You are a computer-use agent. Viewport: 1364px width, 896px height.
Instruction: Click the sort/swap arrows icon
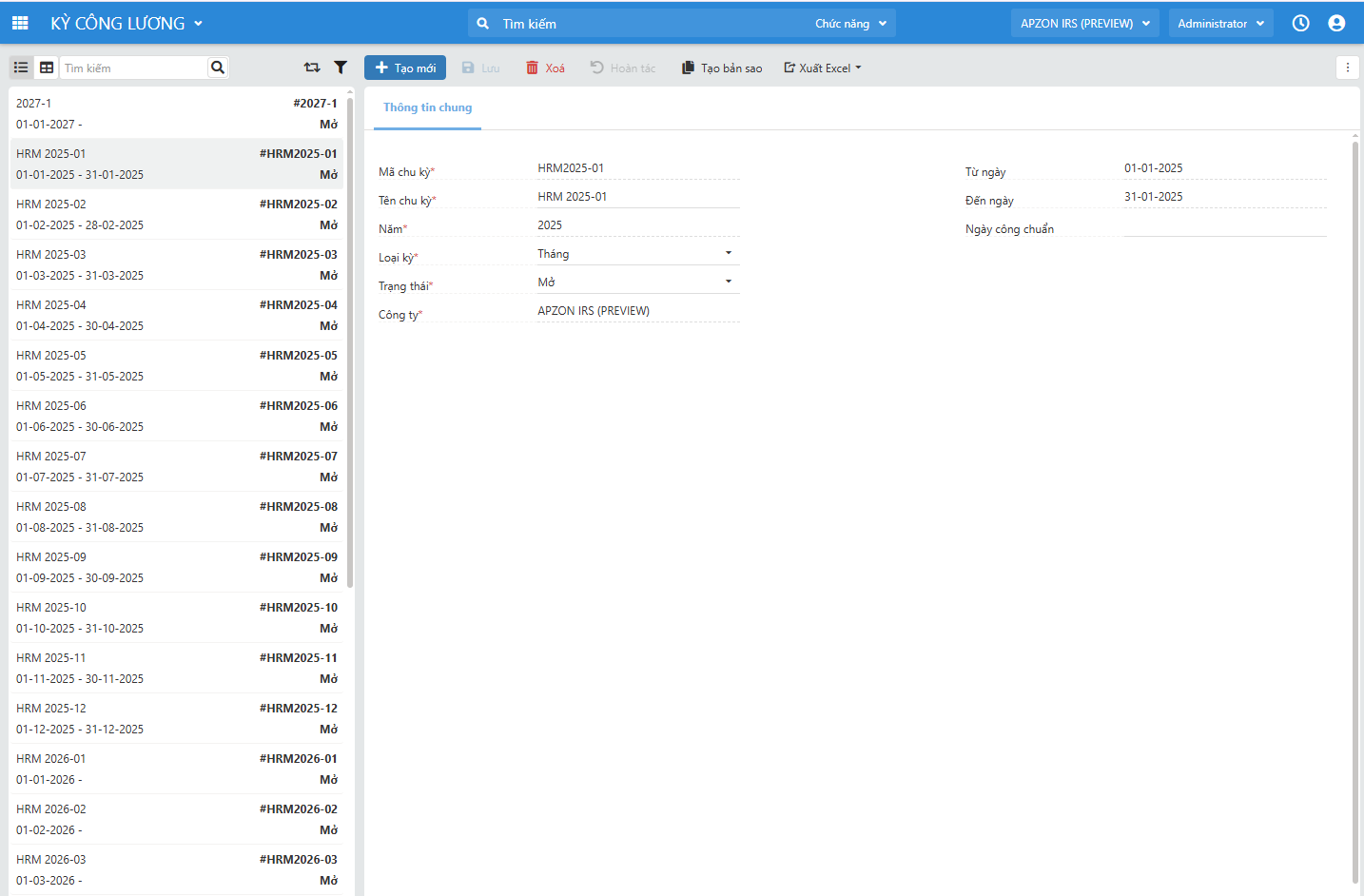[x=312, y=68]
